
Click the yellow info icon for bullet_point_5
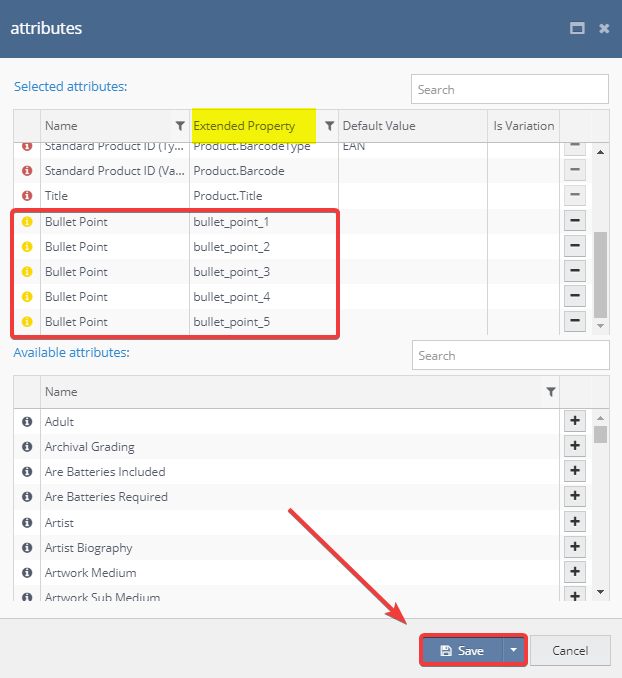point(27,322)
